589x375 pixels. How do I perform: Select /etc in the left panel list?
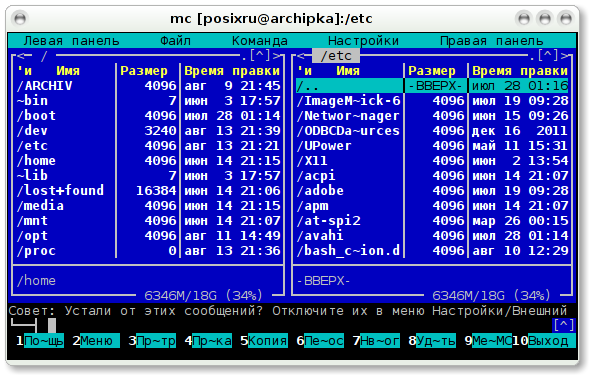pos(148,146)
